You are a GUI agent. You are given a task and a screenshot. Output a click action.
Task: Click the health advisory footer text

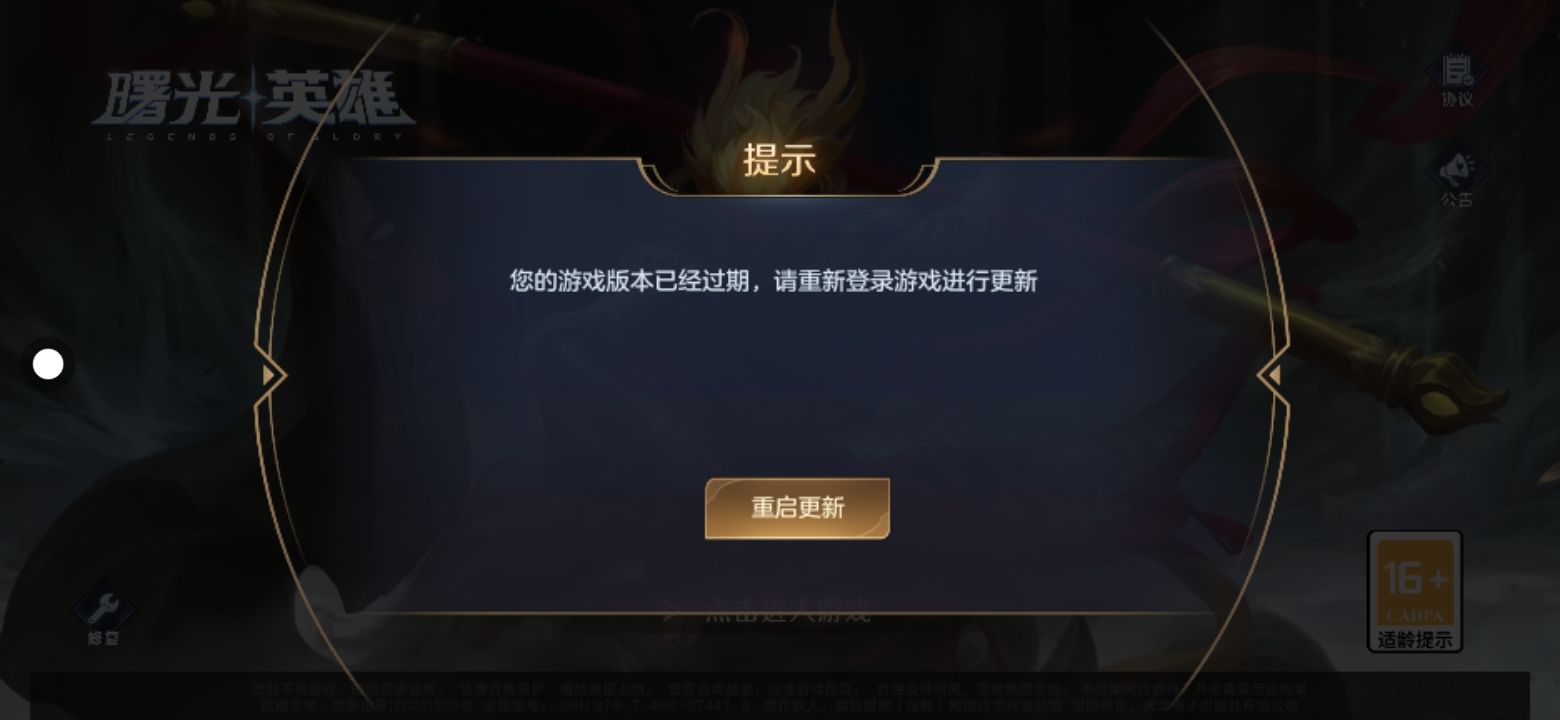pos(780,696)
